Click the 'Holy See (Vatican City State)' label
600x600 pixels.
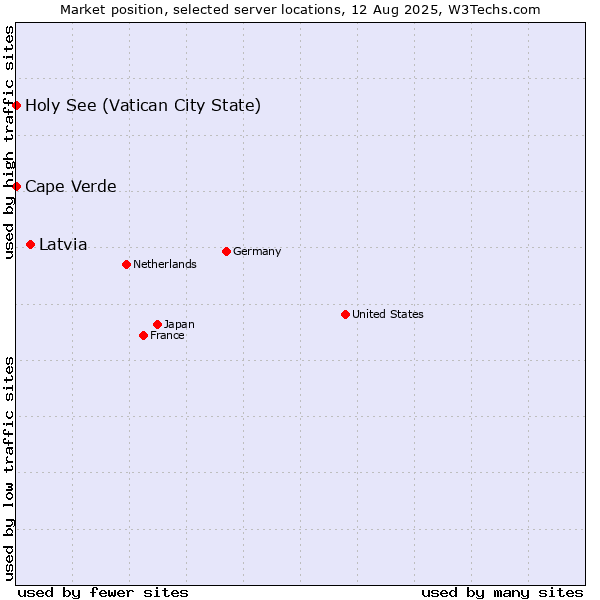click(x=143, y=106)
